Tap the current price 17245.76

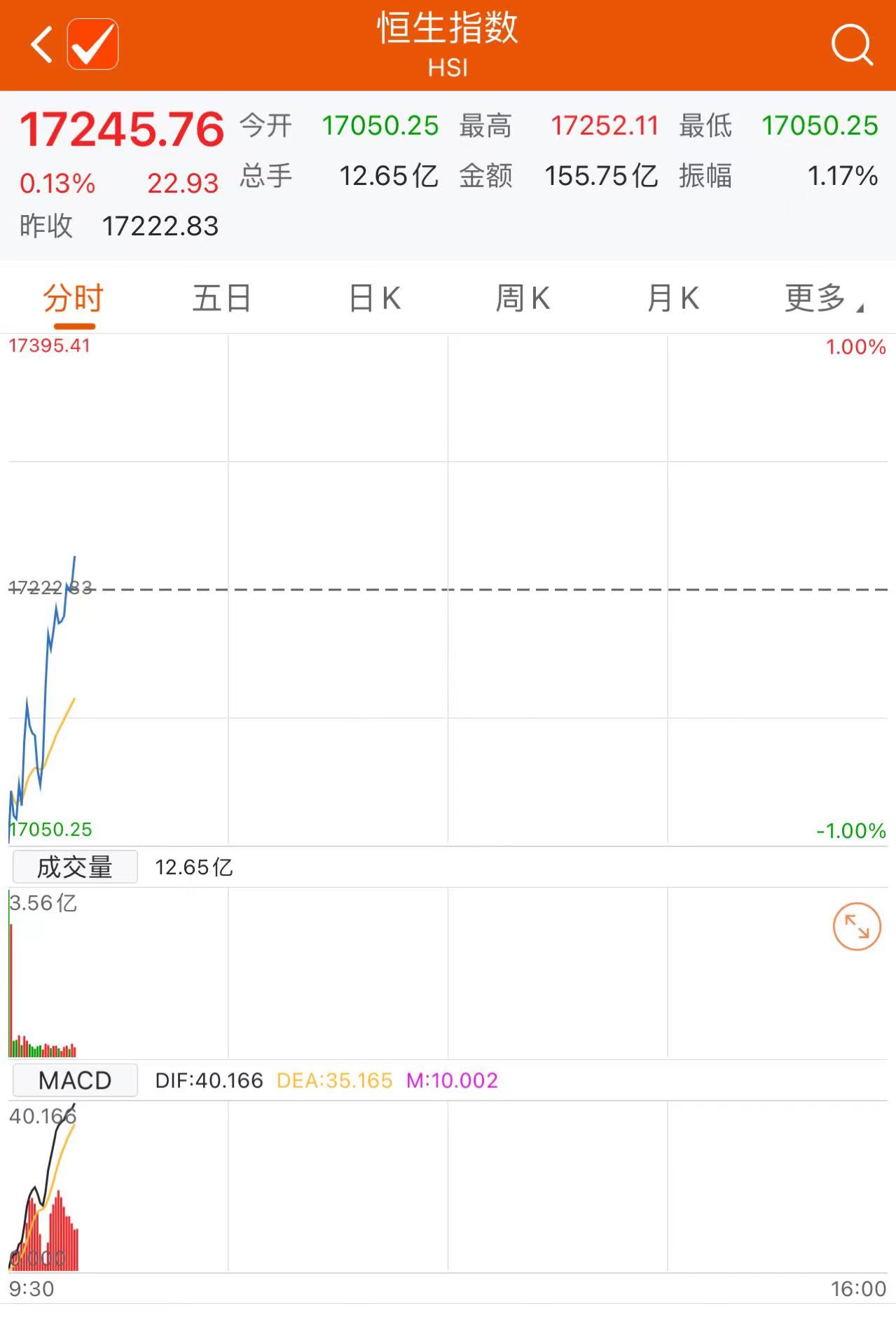122,130
